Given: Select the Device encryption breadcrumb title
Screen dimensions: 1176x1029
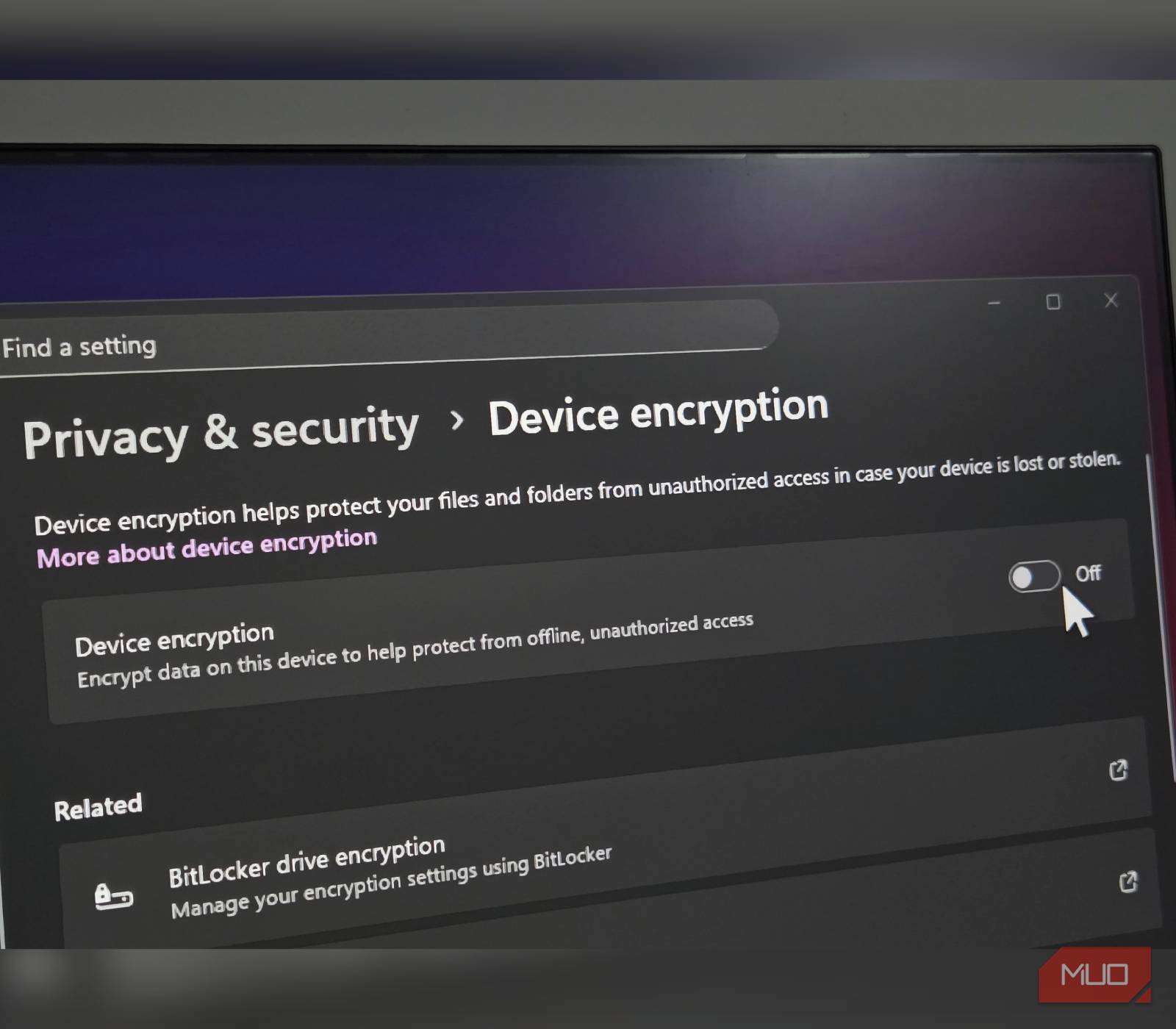Looking at the screenshot, I should 659,413.
